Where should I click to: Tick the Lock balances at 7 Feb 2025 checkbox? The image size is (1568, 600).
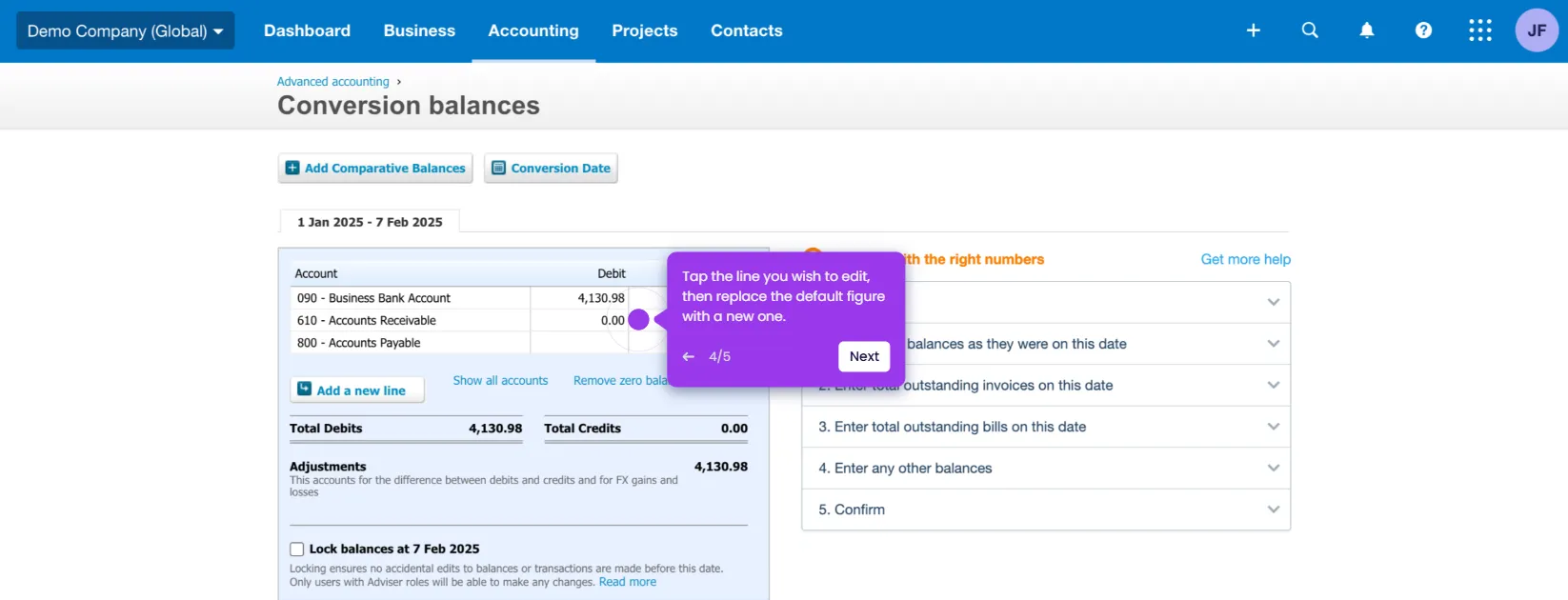coord(297,550)
